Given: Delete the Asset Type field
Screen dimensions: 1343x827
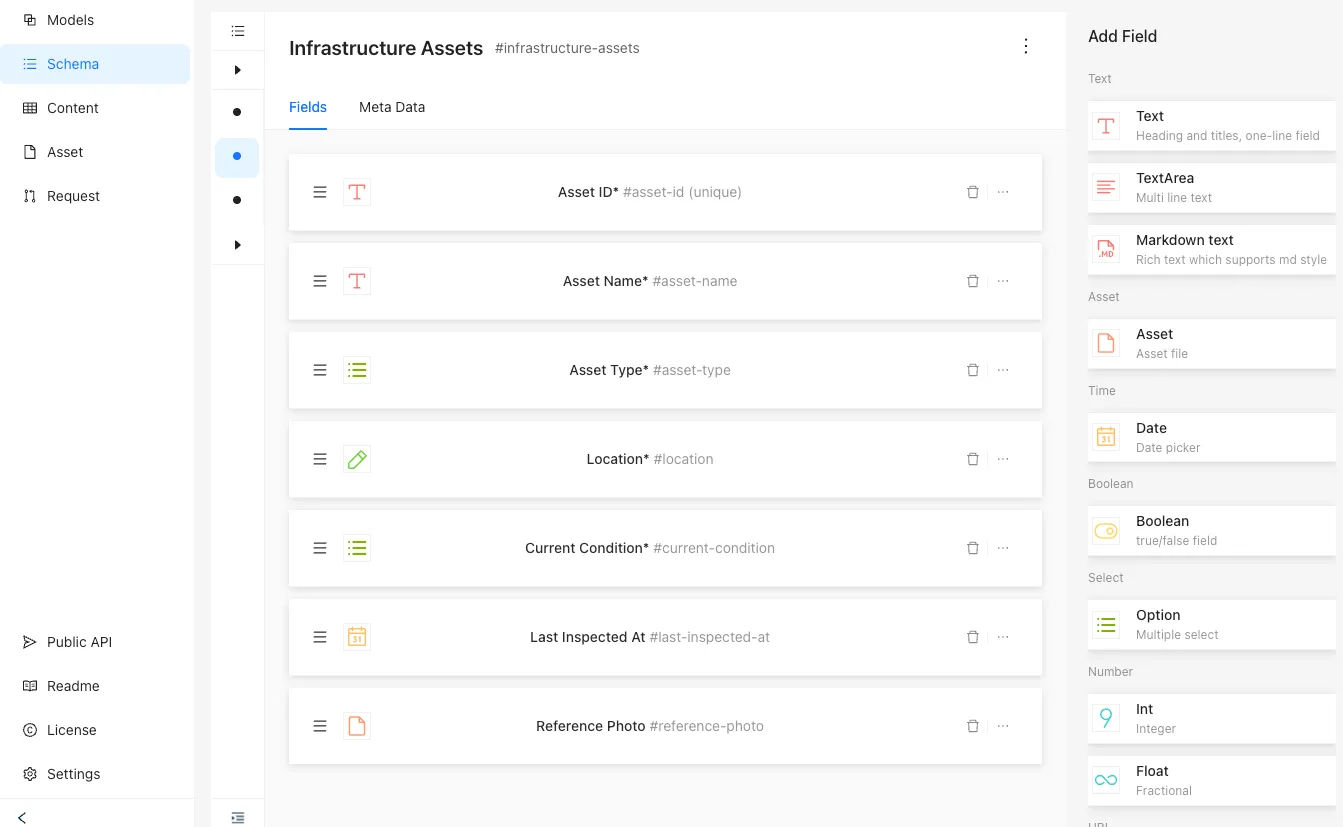Looking at the screenshot, I should click(x=972, y=370).
